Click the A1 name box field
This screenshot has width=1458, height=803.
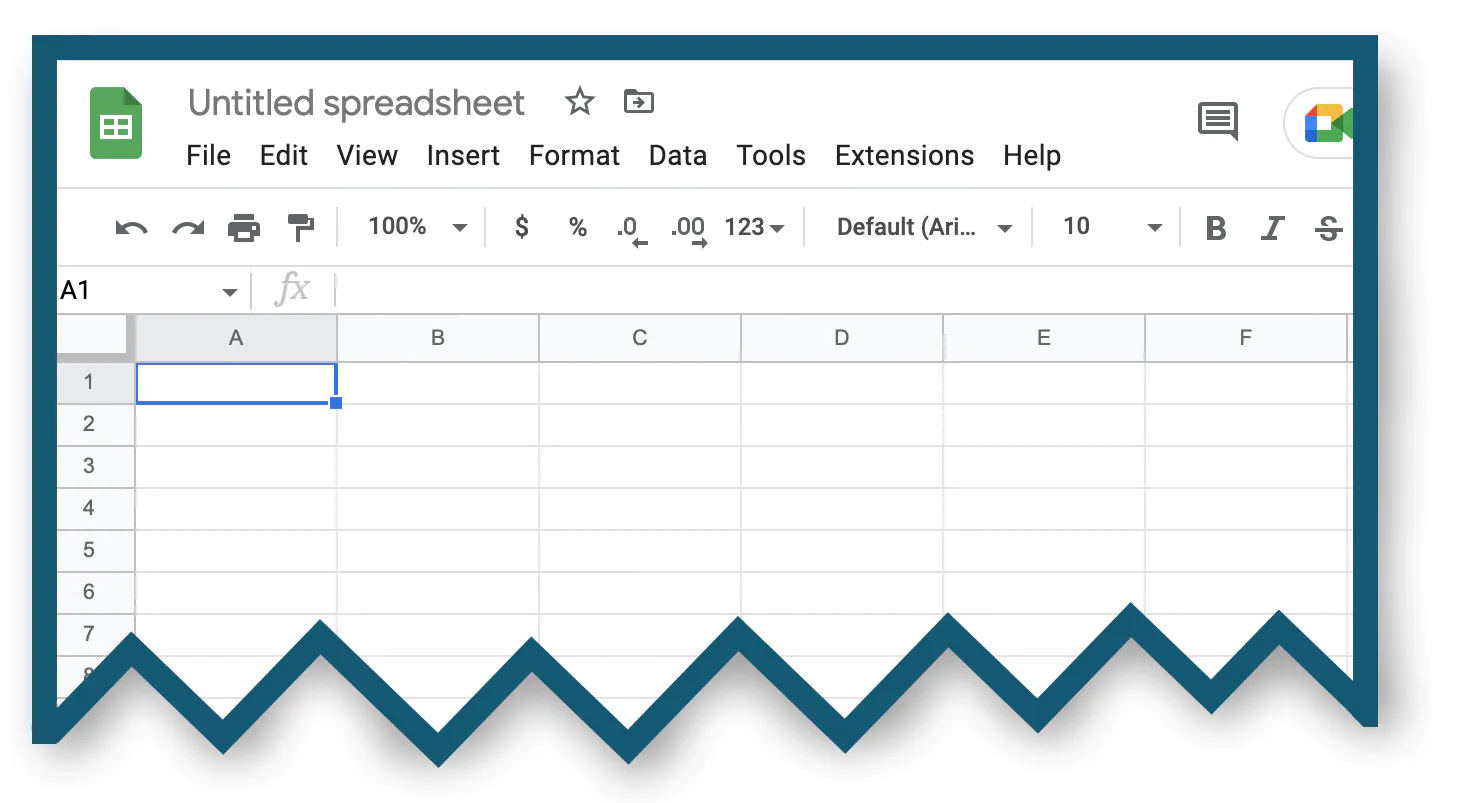tap(148, 291)
